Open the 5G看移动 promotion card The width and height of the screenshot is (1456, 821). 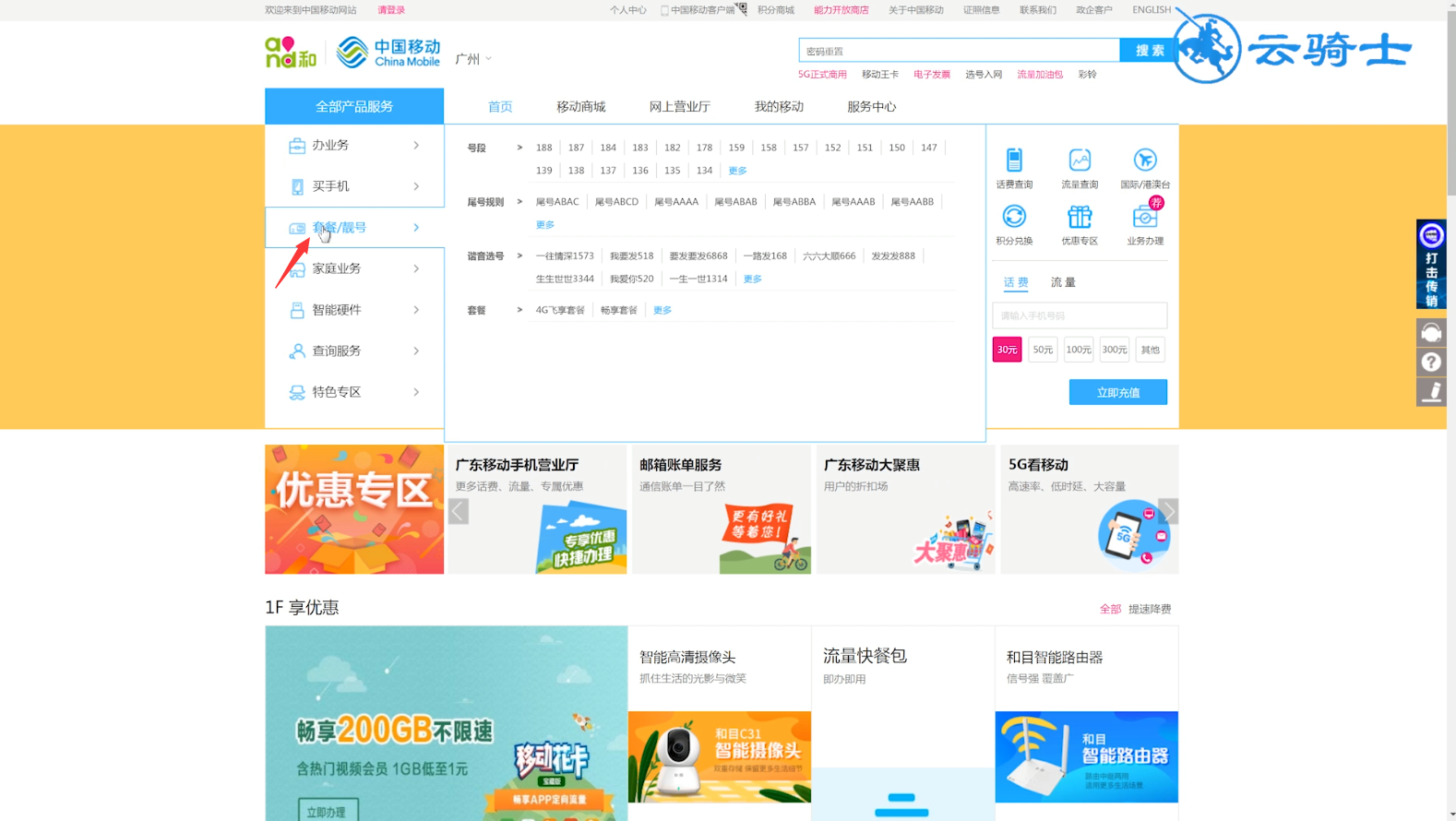(x=1090, y=509)
